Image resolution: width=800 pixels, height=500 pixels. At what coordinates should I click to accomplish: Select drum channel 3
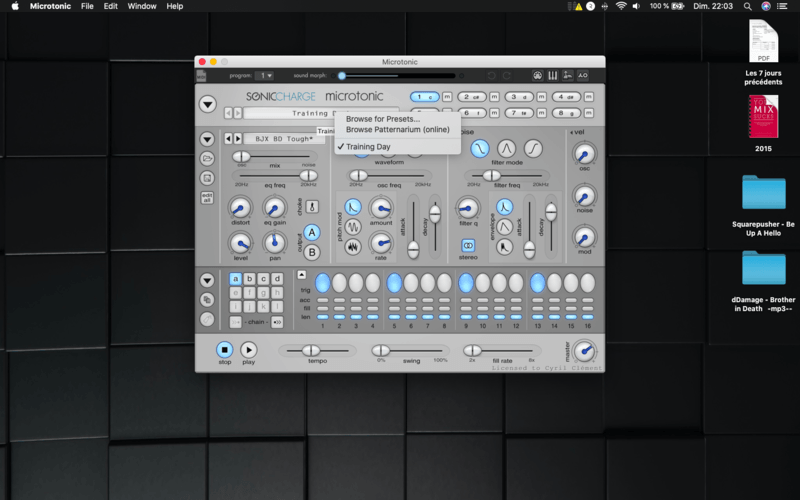[519, 96]
